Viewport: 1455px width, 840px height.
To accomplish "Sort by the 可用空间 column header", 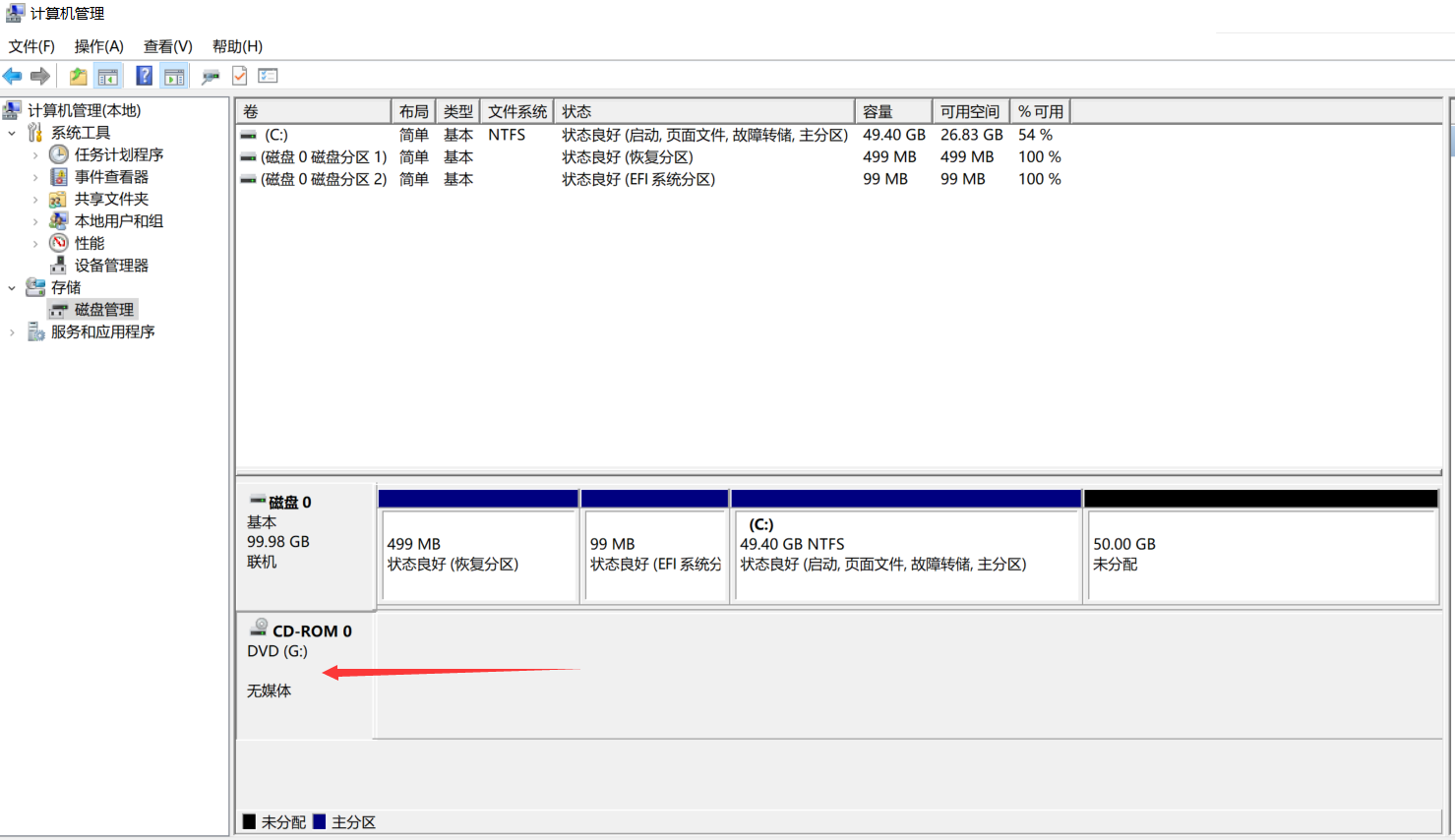I will pyautogui.click(x=971, y=111).
